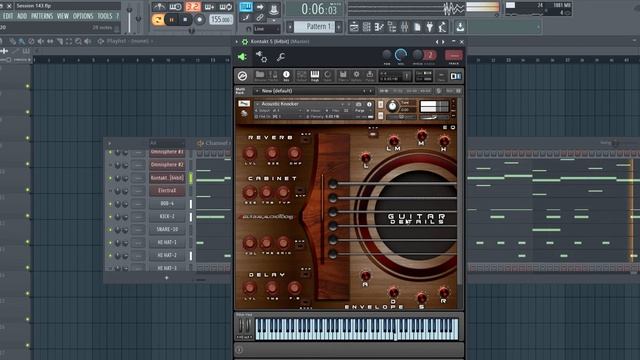Viewport: 640px width, 360px height.
Task: Toggle the pattern/song mode button
Action: click(158, 20)
